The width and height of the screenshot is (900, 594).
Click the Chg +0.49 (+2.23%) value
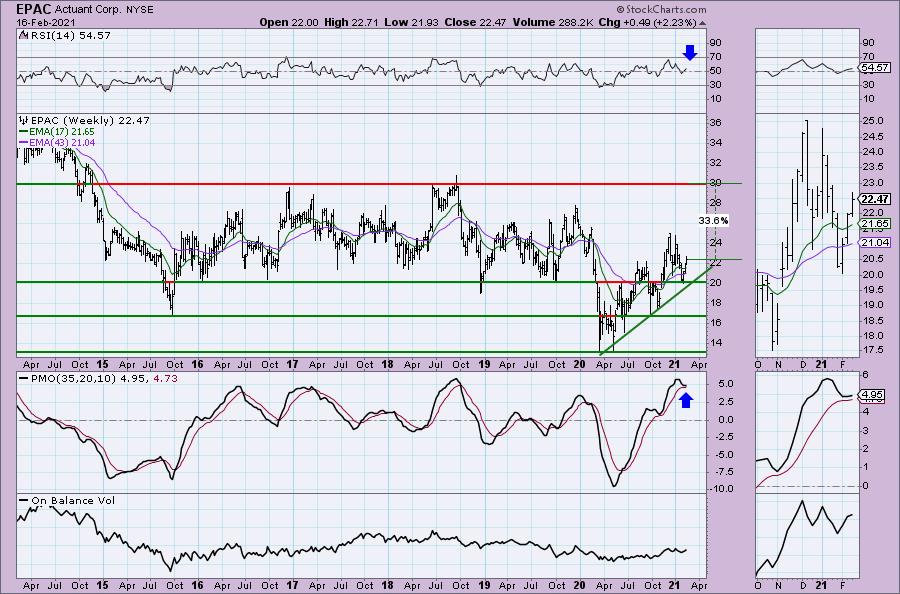click(x=647, y=22)
